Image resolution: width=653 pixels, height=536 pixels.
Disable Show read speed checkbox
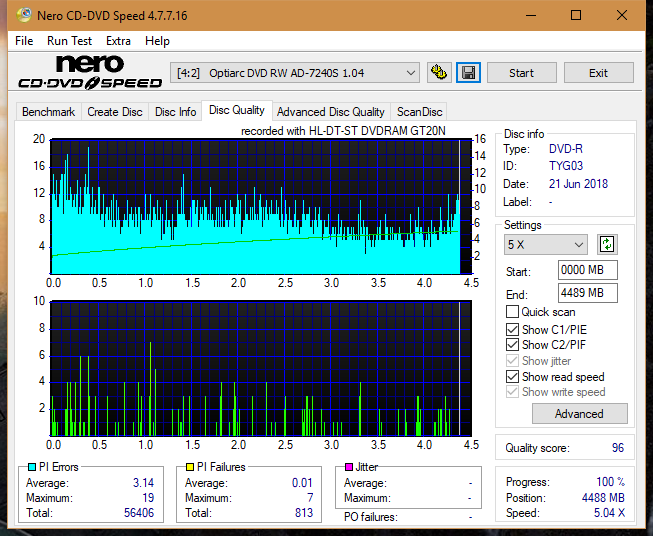tap(512, 376)
